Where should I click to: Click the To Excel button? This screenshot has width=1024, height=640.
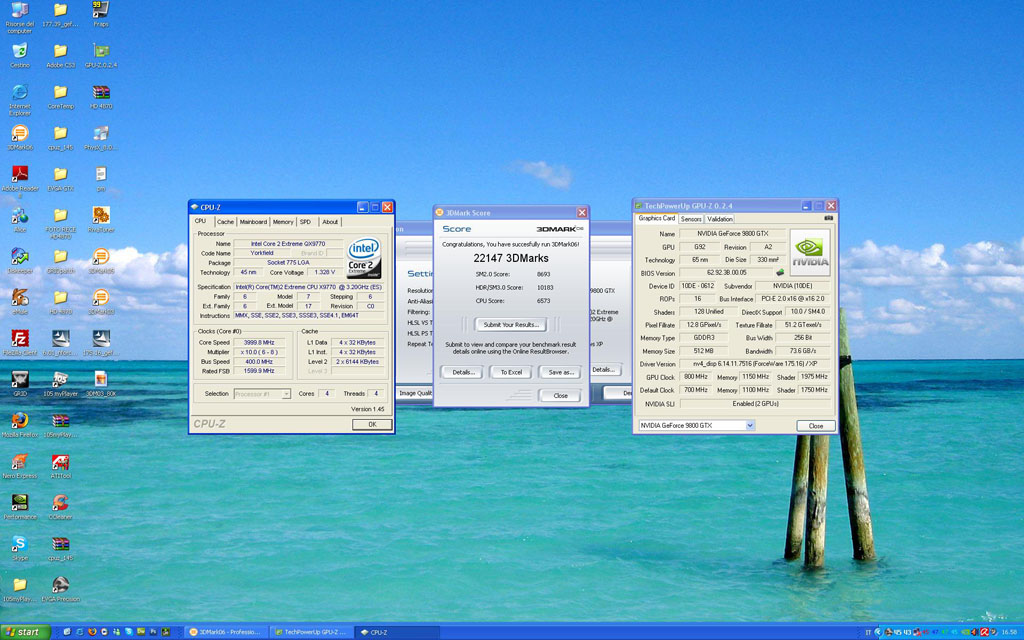pyautogui.click(x=511, y=372)
